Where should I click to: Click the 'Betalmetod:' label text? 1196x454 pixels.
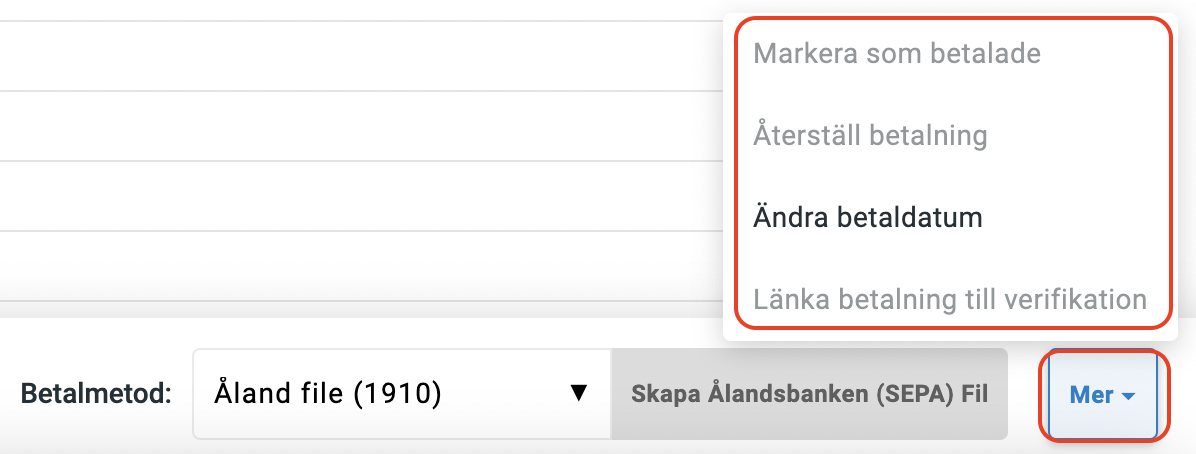click(x=96, y=394)
